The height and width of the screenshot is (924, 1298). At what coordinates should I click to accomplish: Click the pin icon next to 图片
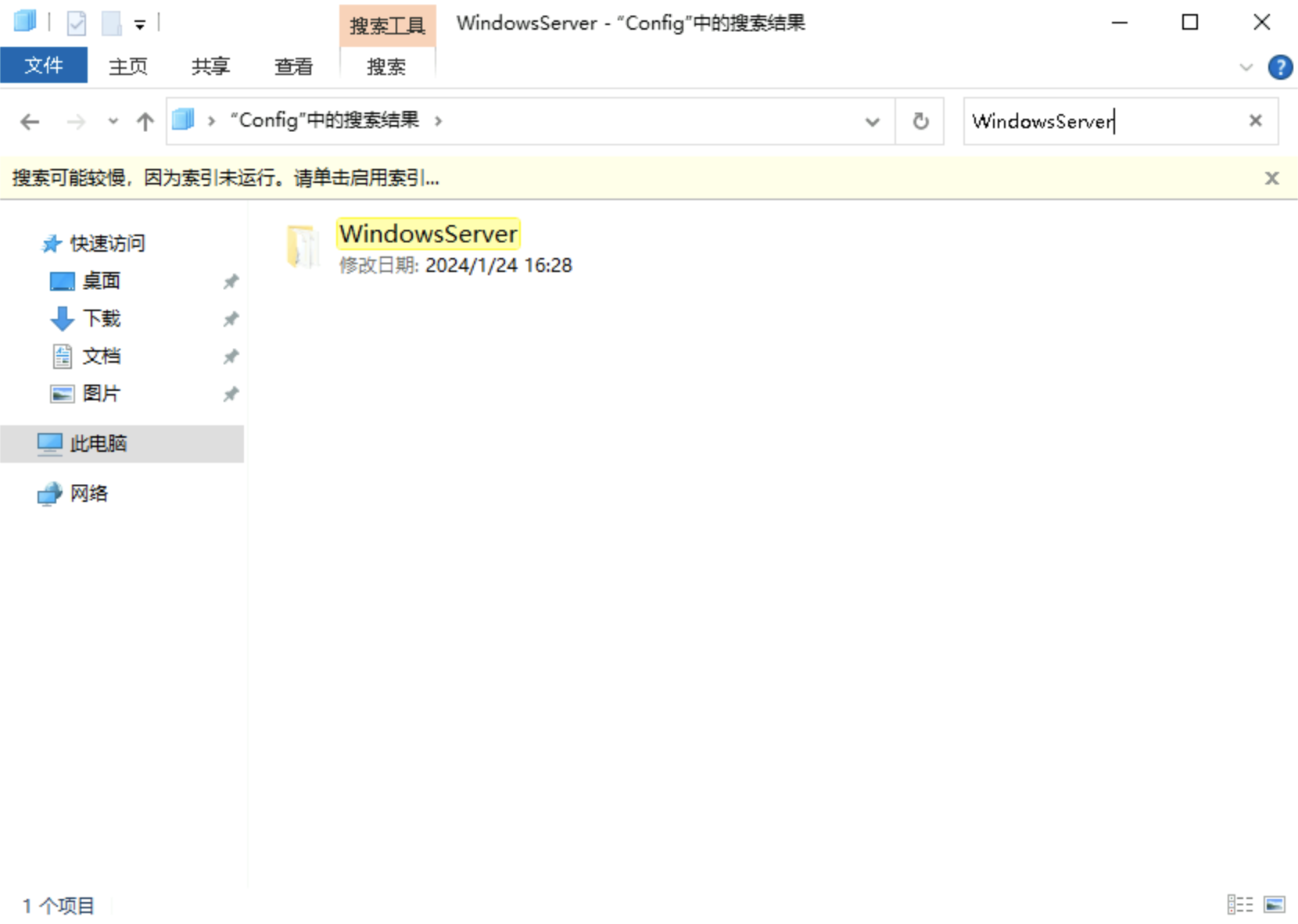(231, 394)
